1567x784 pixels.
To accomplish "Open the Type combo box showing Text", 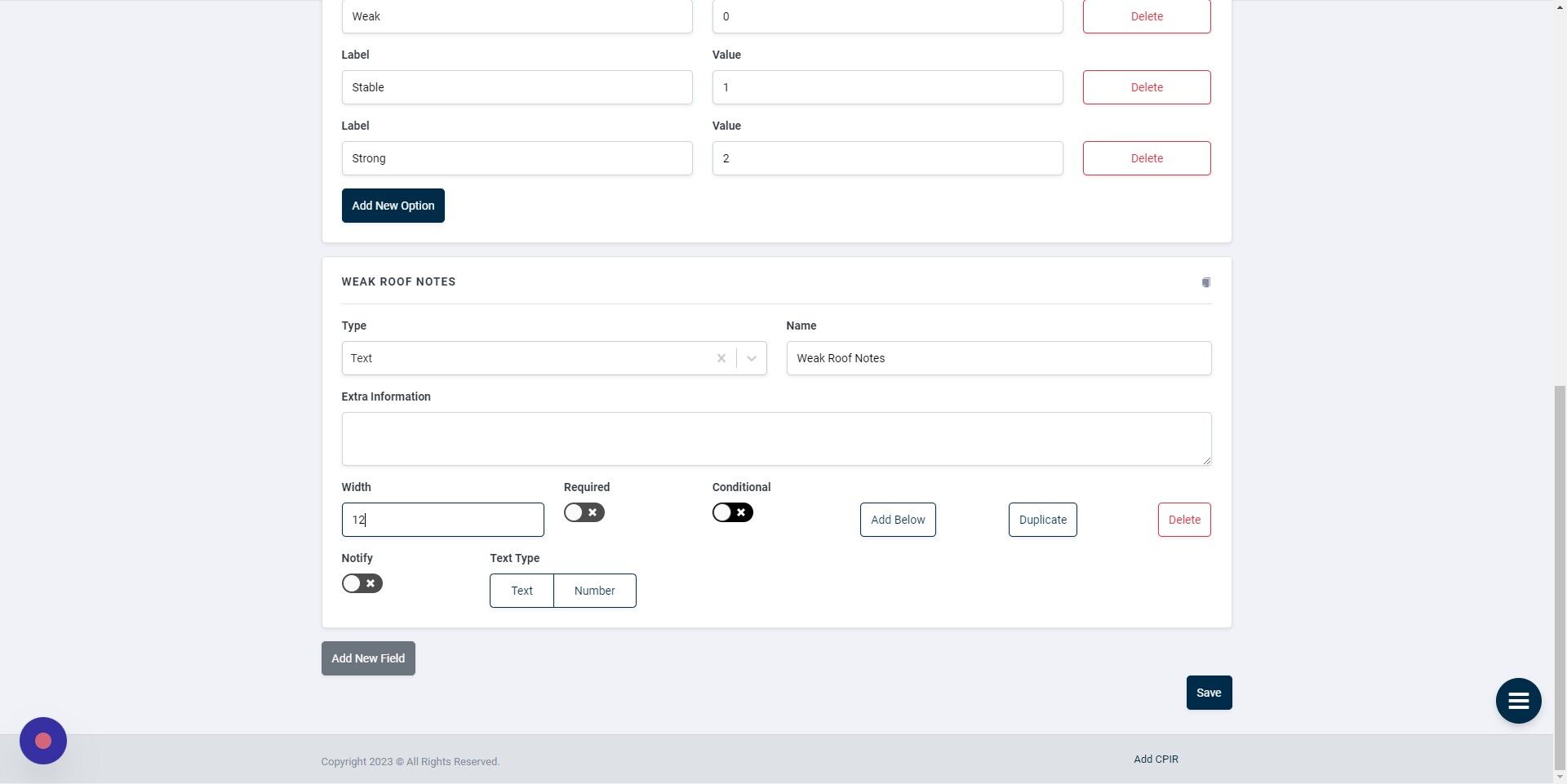I will click(x=554, y=358).
